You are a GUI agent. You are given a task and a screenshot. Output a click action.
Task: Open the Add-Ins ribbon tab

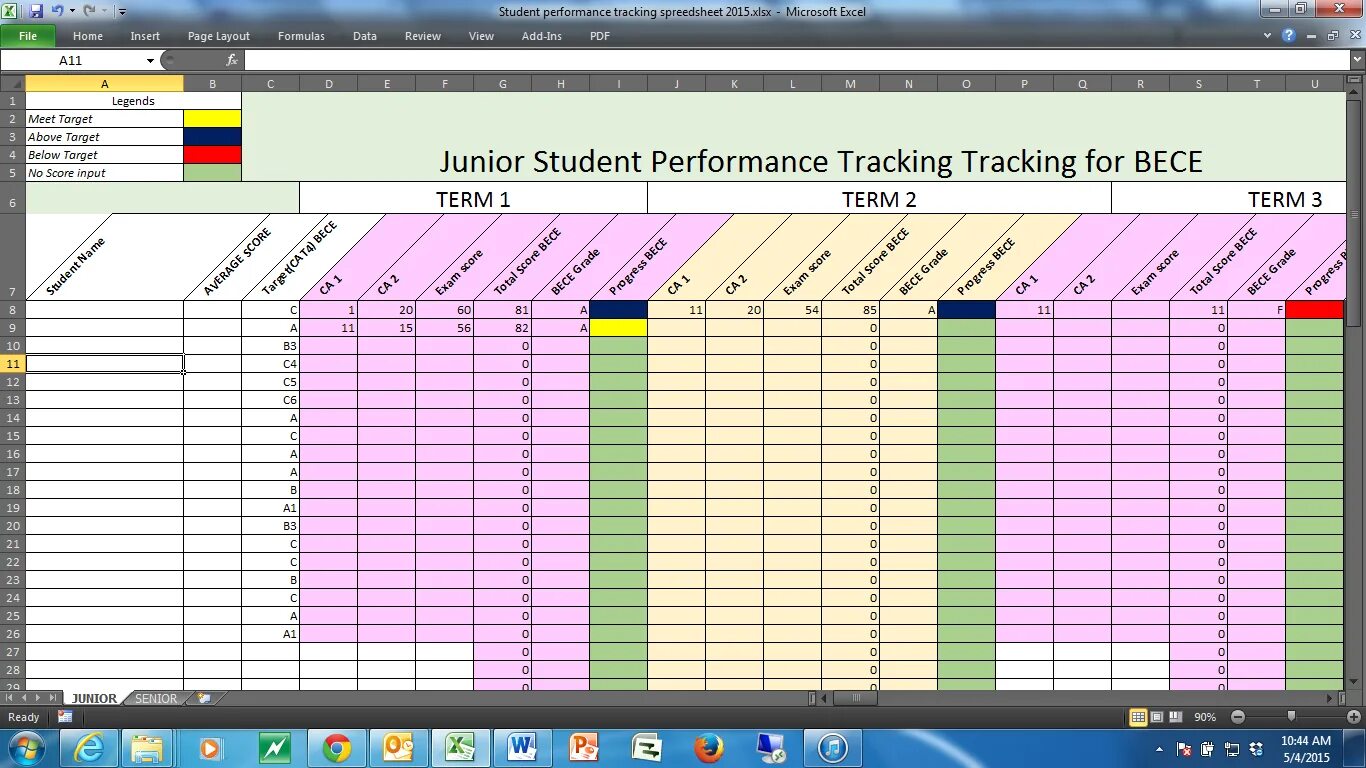tap(542, 36)
